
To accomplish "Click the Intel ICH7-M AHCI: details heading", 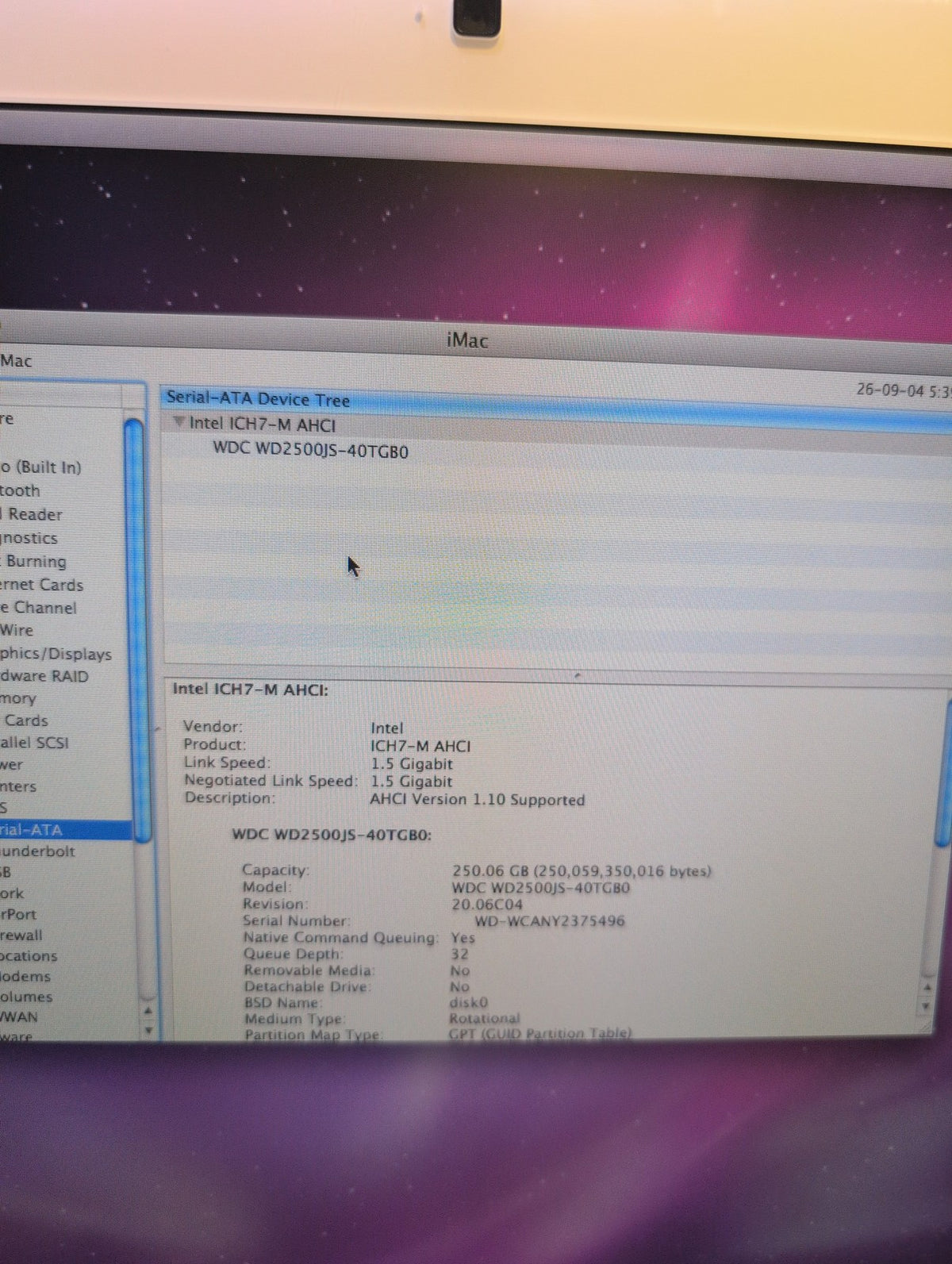I will coord(250,689).
